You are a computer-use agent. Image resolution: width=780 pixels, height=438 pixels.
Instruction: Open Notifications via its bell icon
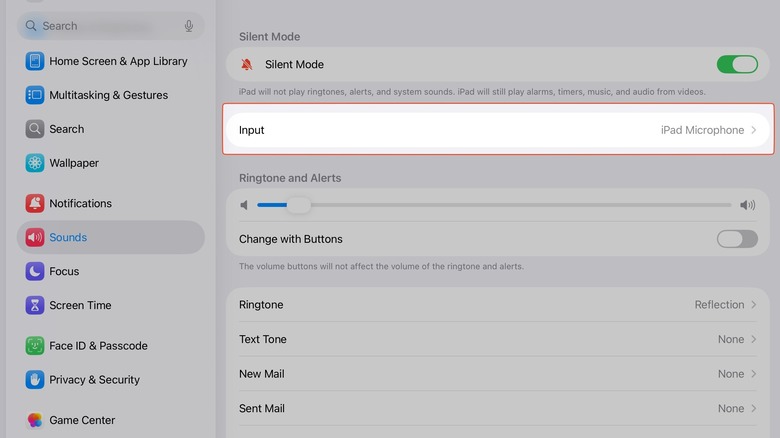coord(35,203)
